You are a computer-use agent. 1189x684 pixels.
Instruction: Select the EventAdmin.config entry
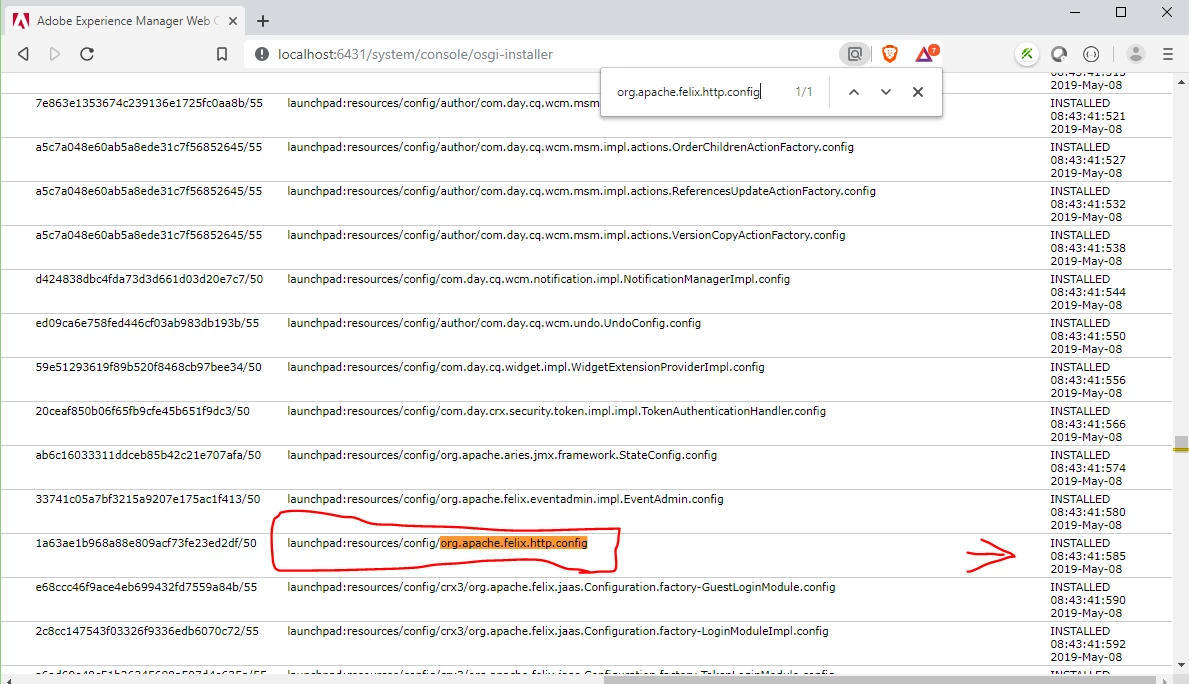click(505, 499)
